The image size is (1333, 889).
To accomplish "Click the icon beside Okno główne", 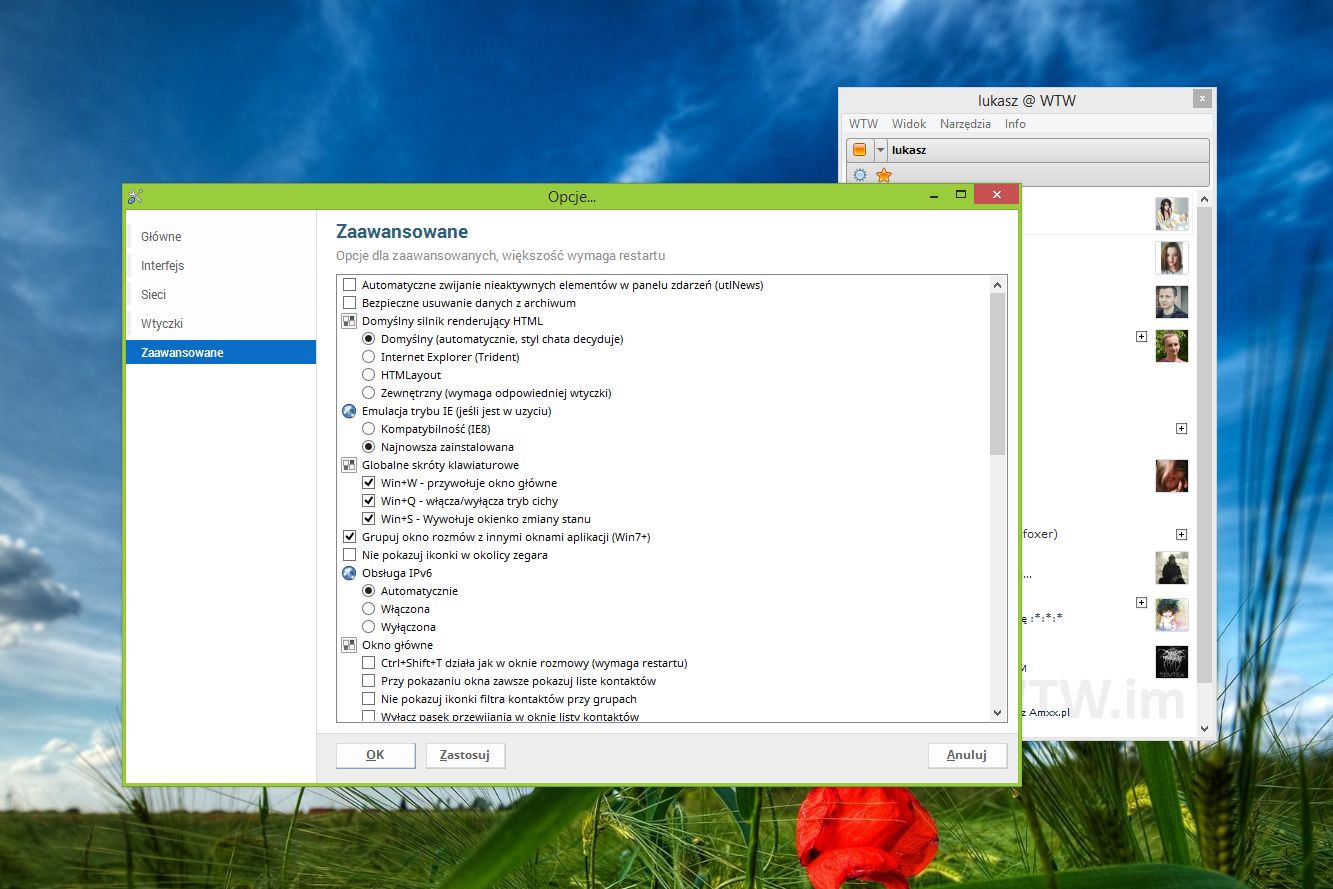I will 349,645.
